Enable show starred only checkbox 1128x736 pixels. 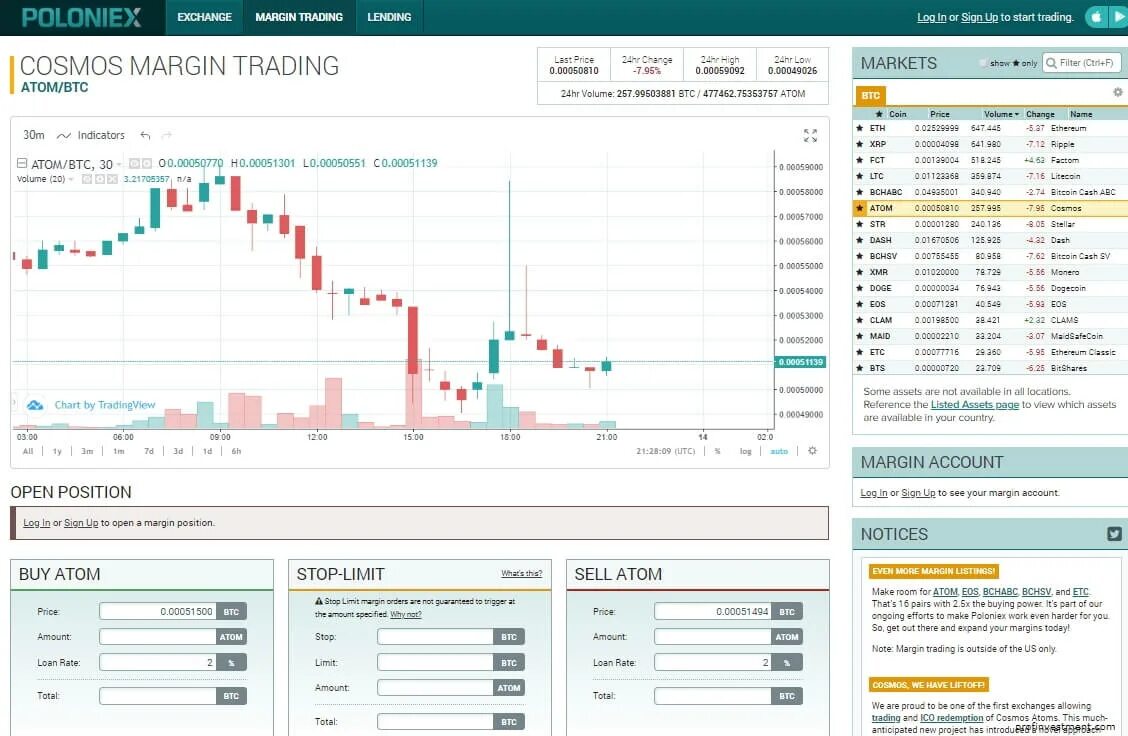tap(983, 63)
